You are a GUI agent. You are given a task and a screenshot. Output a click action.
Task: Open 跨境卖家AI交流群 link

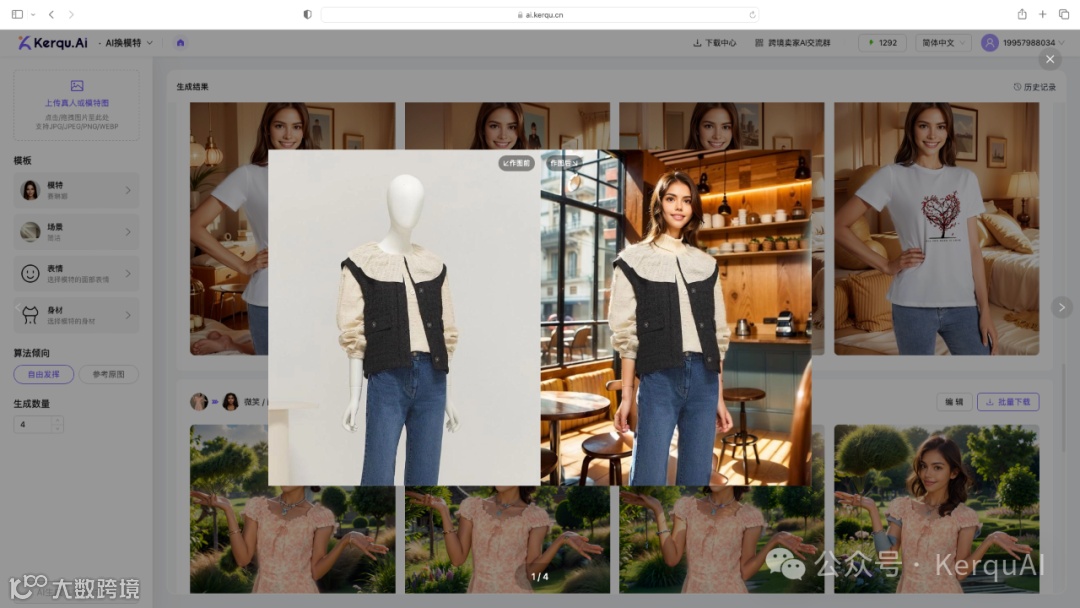coord(793,43)
